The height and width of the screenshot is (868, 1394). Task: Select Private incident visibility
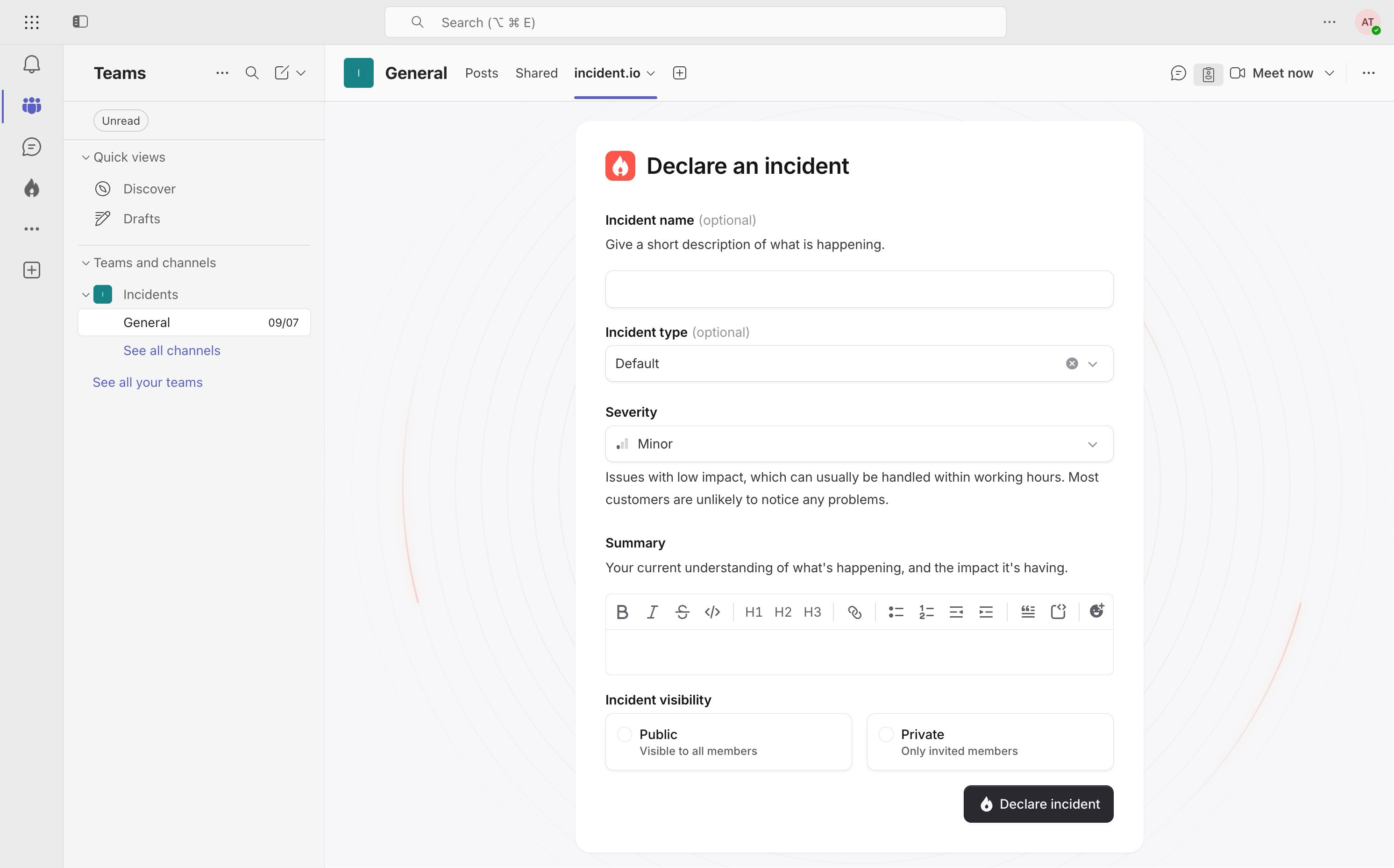(x=990, y=742)
